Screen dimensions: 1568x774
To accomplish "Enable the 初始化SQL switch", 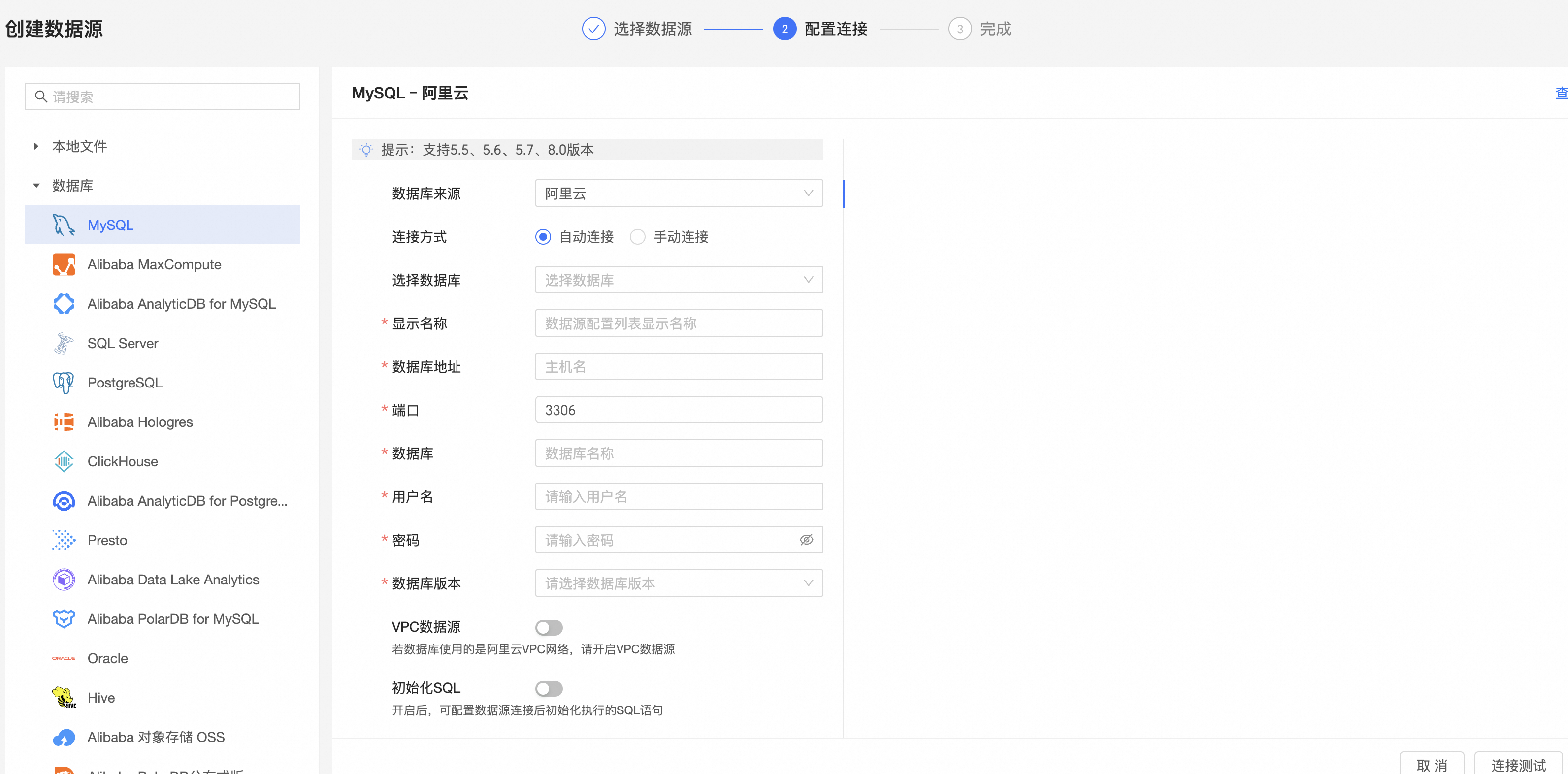I will [x=549, y=689].
